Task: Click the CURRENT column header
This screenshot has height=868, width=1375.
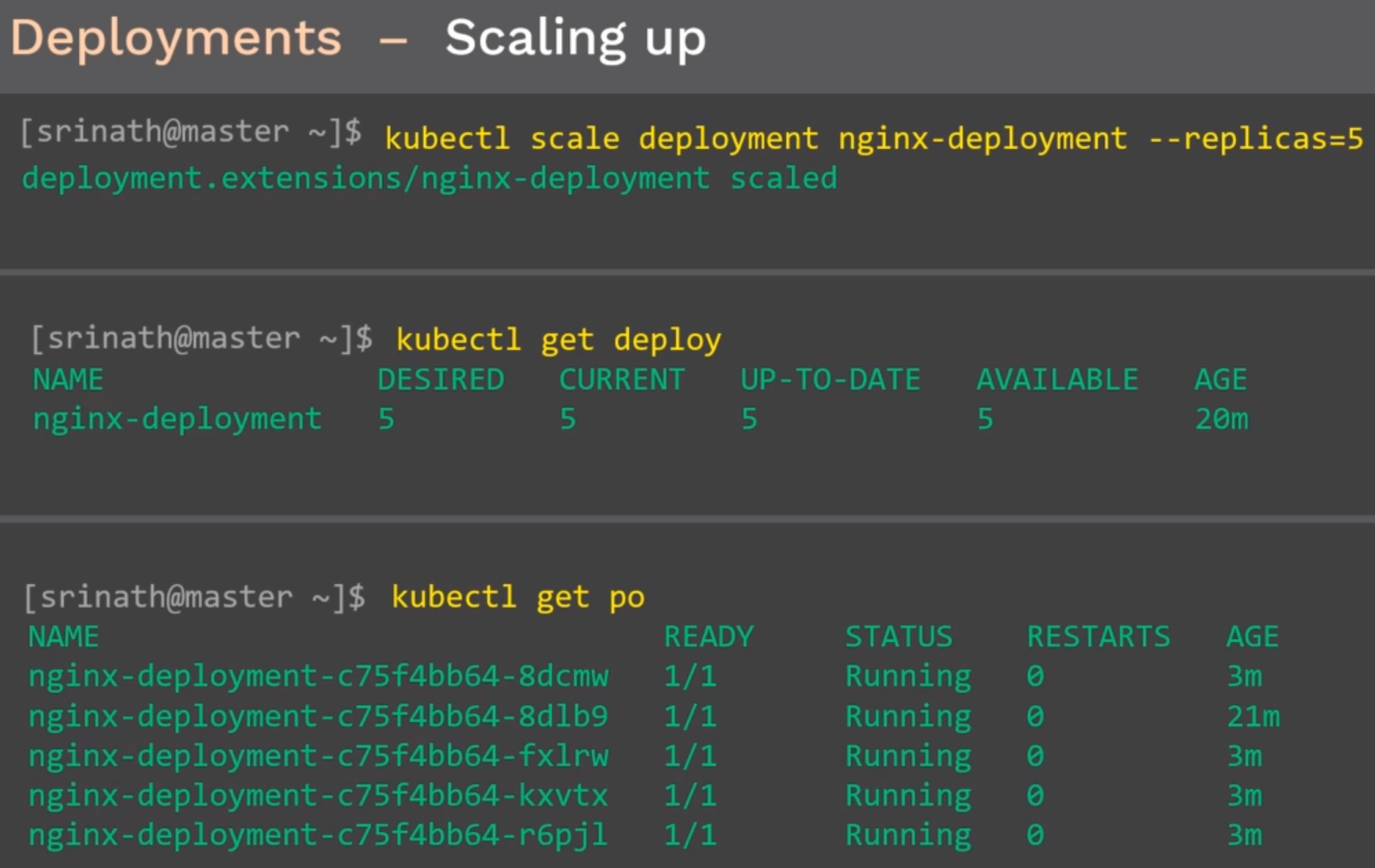Action: [621, 380]
